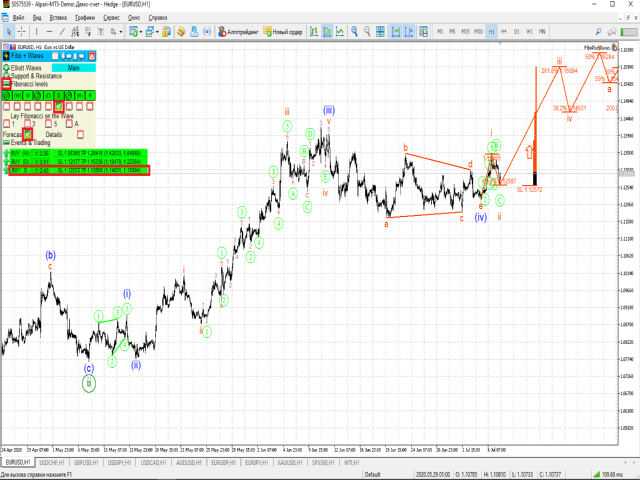Toggle chart shift from right edge

(x=409, y=31)
